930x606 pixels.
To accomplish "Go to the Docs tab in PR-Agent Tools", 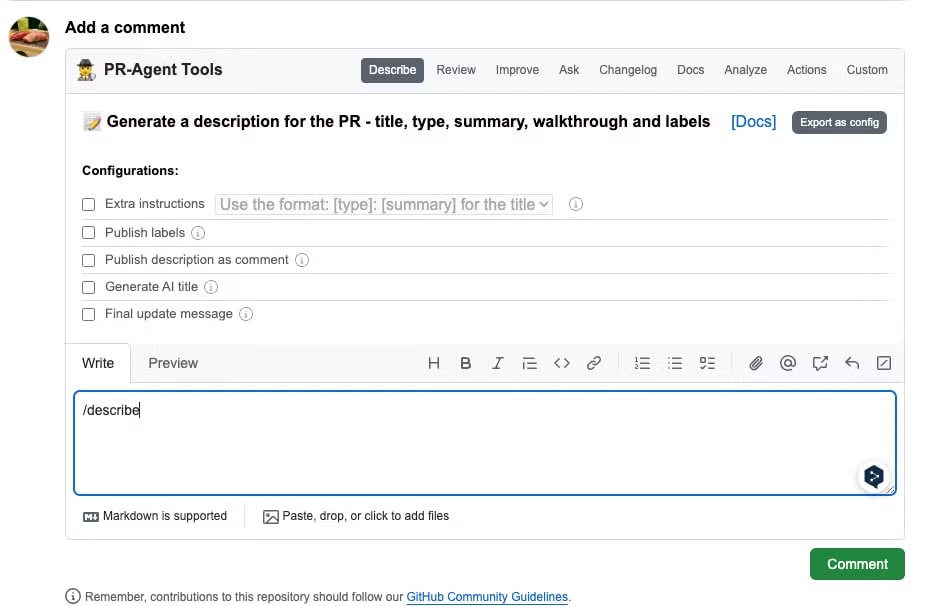I will point(690,70).
